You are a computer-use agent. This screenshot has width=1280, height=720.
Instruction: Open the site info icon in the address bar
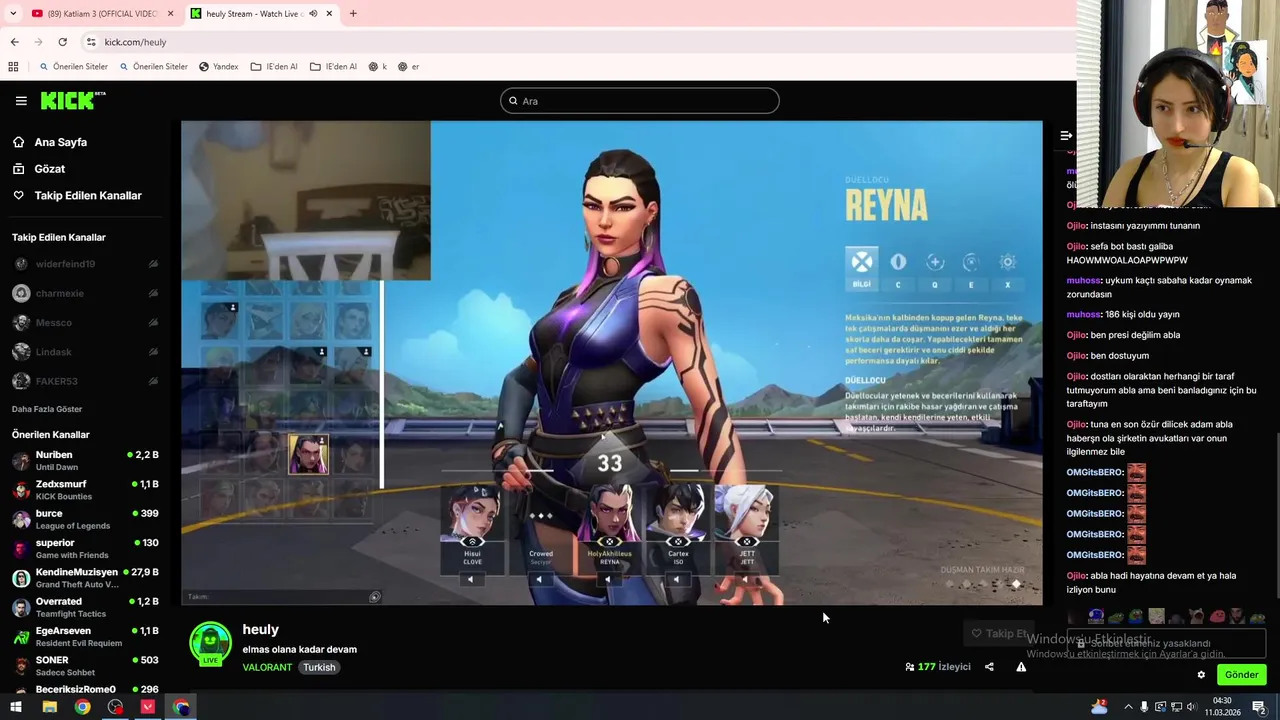tap(91, 42)
